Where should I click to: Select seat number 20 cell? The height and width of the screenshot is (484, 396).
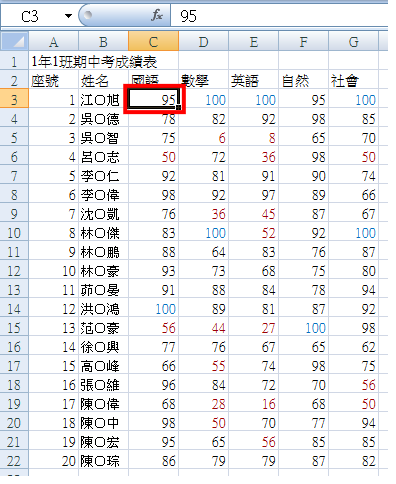54,461
